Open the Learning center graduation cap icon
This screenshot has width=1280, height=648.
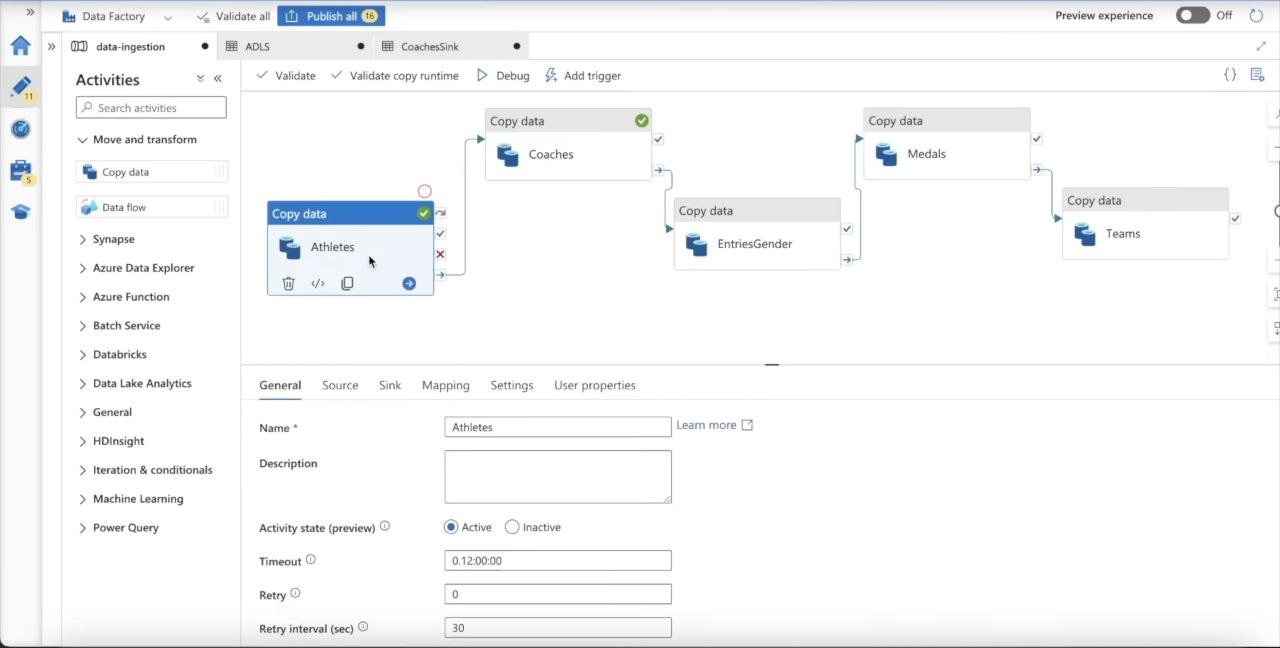[x=21, y=212]
